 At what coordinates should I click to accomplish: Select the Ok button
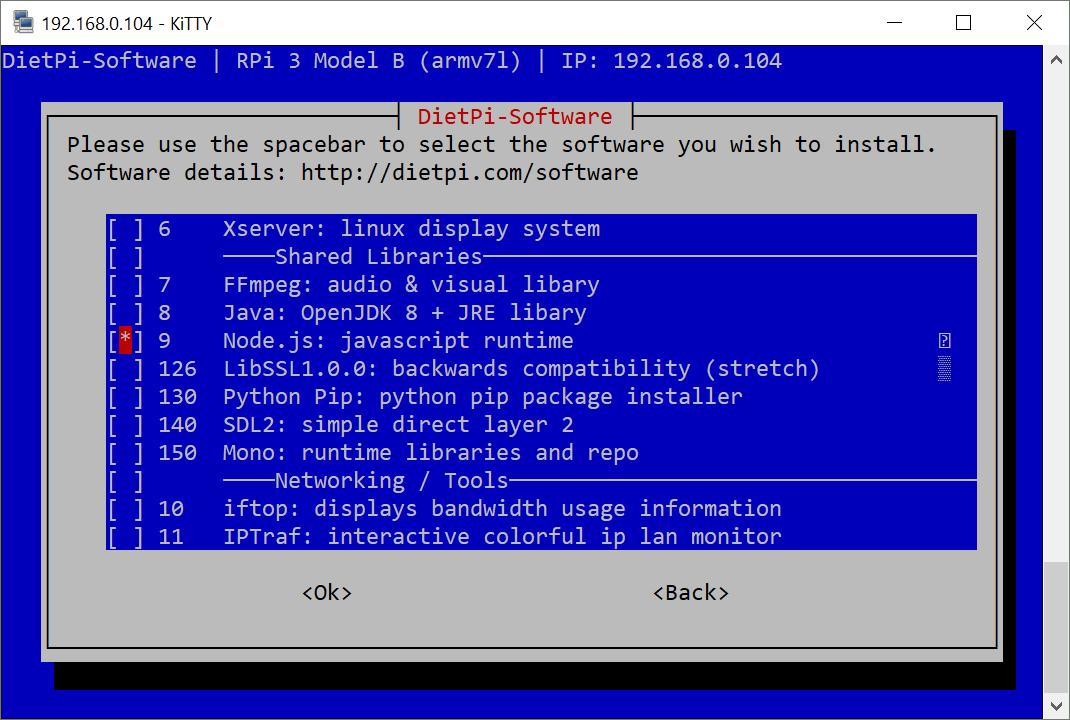click(x=327, y=592)
